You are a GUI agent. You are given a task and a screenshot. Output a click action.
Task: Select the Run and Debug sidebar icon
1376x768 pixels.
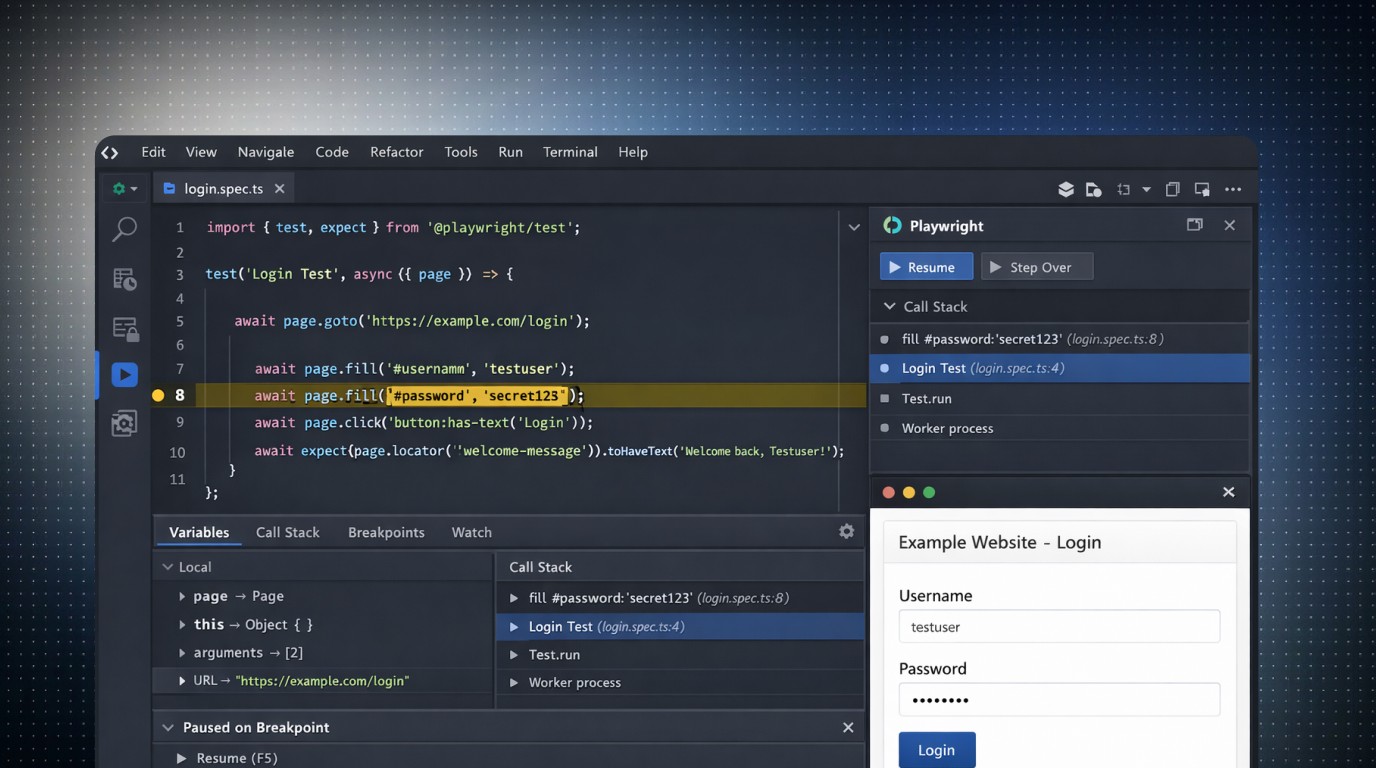pos(124,375)
